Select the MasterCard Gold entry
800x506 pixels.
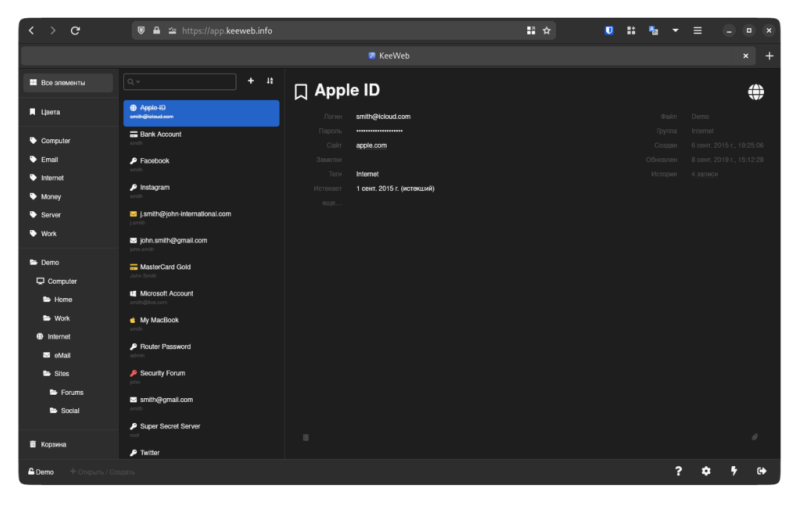pos(201,271)
